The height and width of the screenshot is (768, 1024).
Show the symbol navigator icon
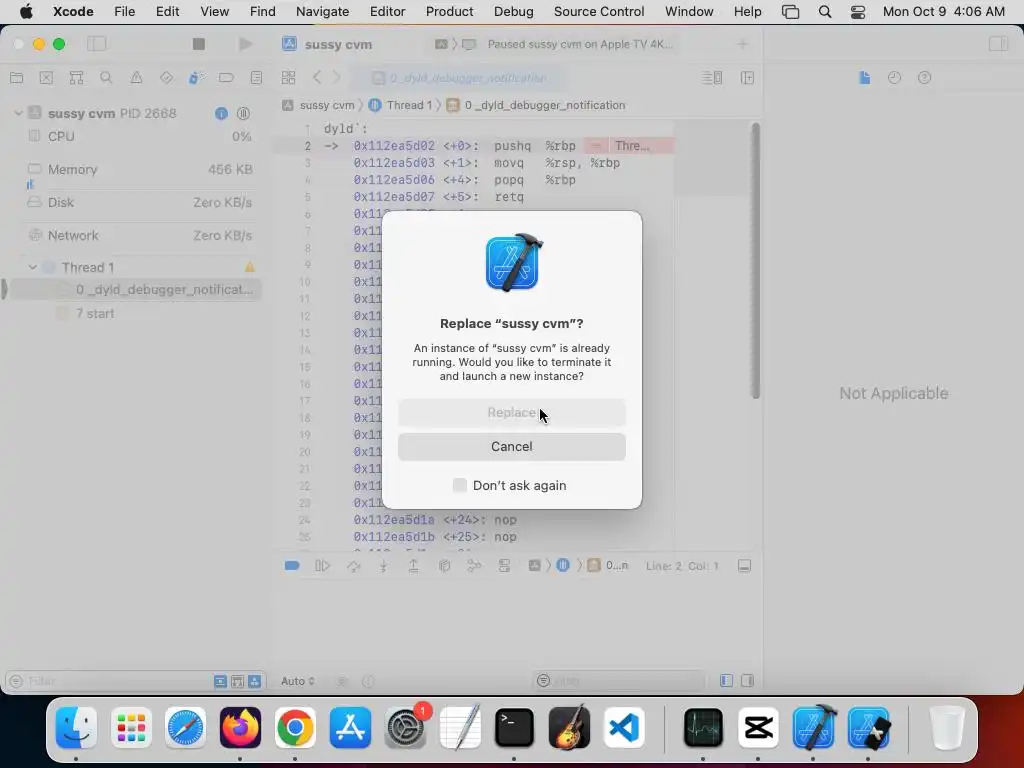76,78
